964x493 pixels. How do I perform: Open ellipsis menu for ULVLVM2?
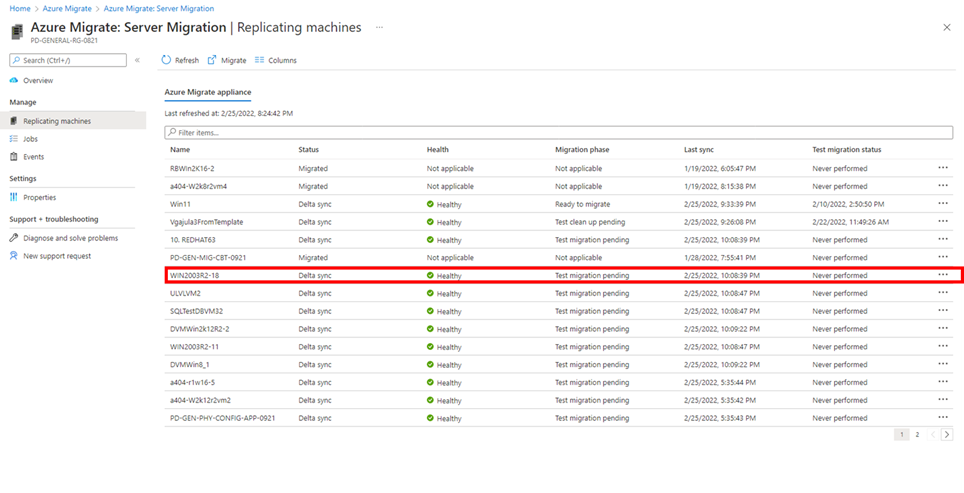tap(943, 293)
